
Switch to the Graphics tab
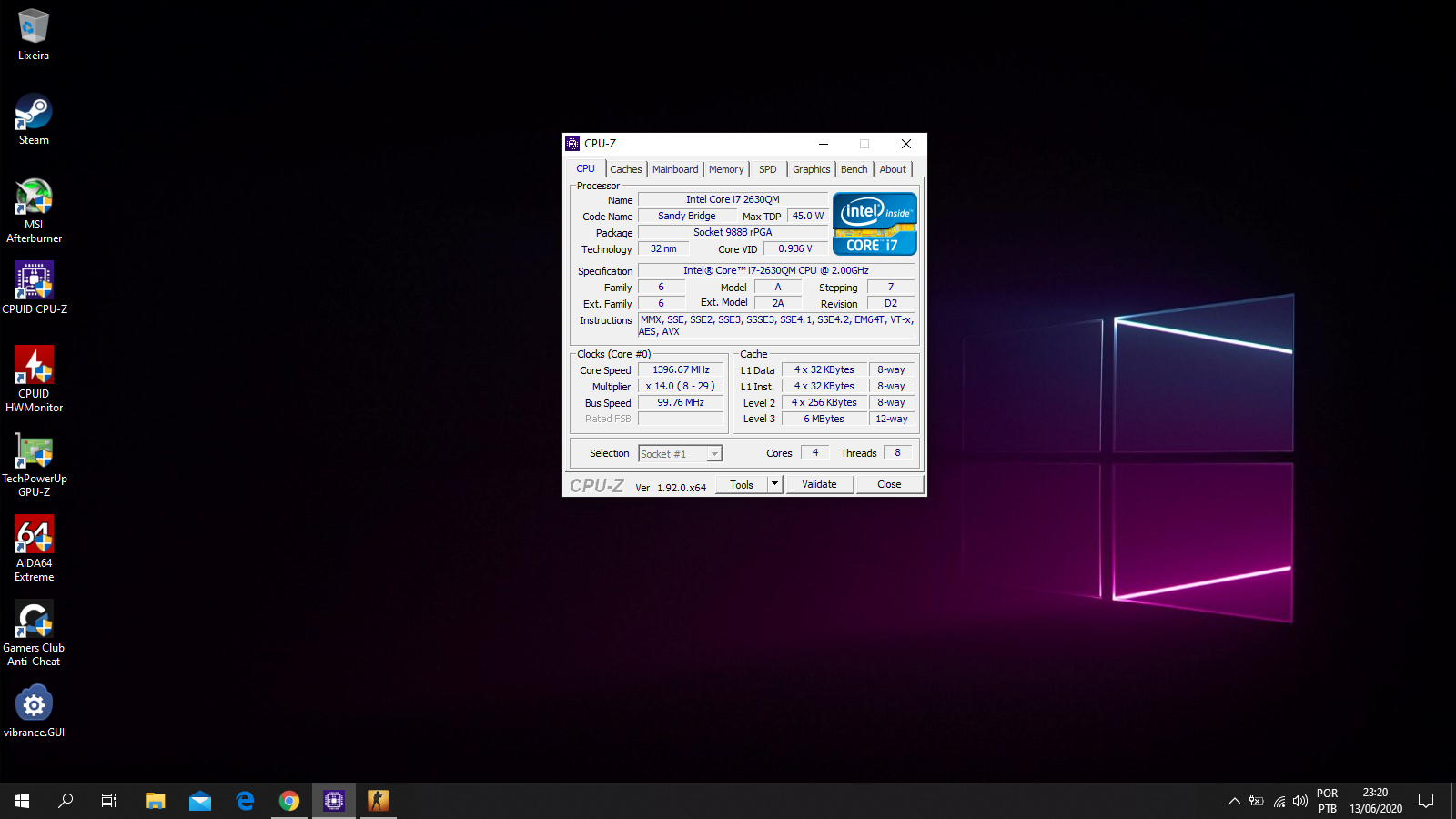coord(812,169)
